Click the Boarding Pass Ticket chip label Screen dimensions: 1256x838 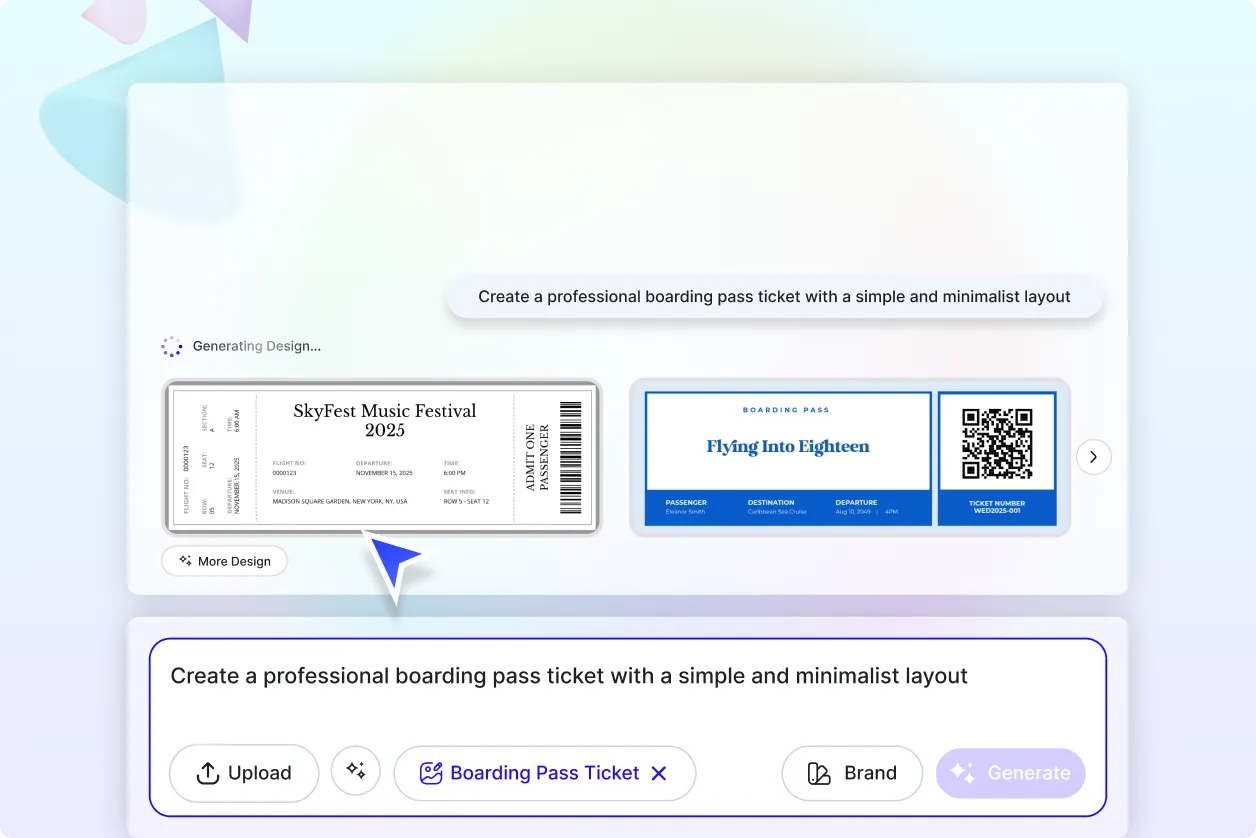(545, 772)
